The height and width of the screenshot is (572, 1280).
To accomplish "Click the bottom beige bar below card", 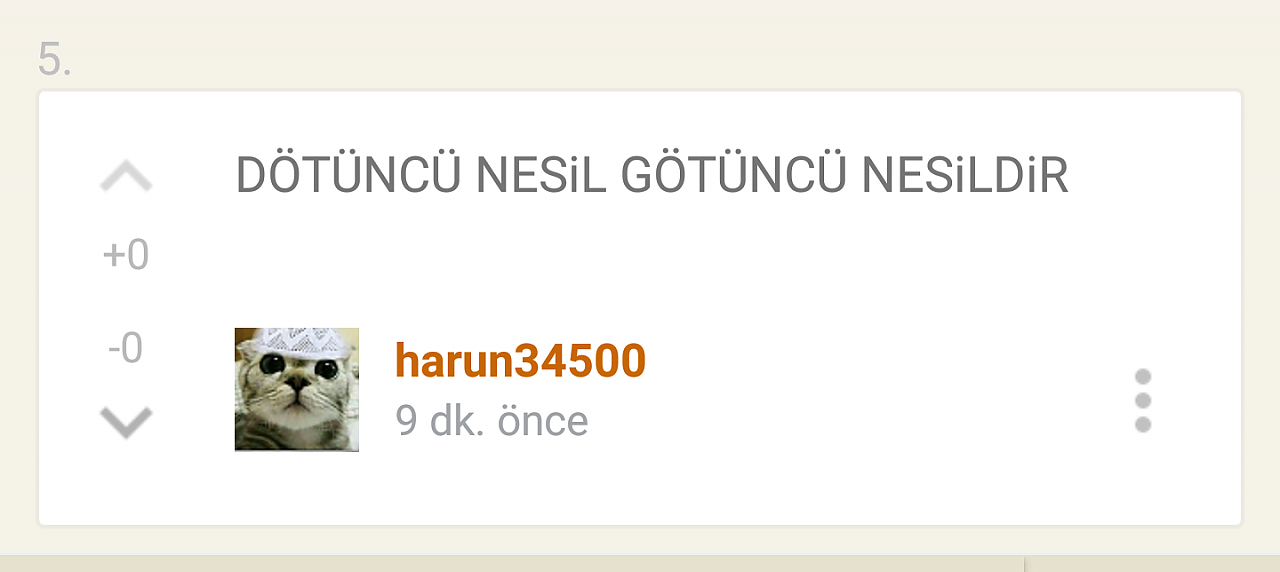I will [x=640, y=563].
